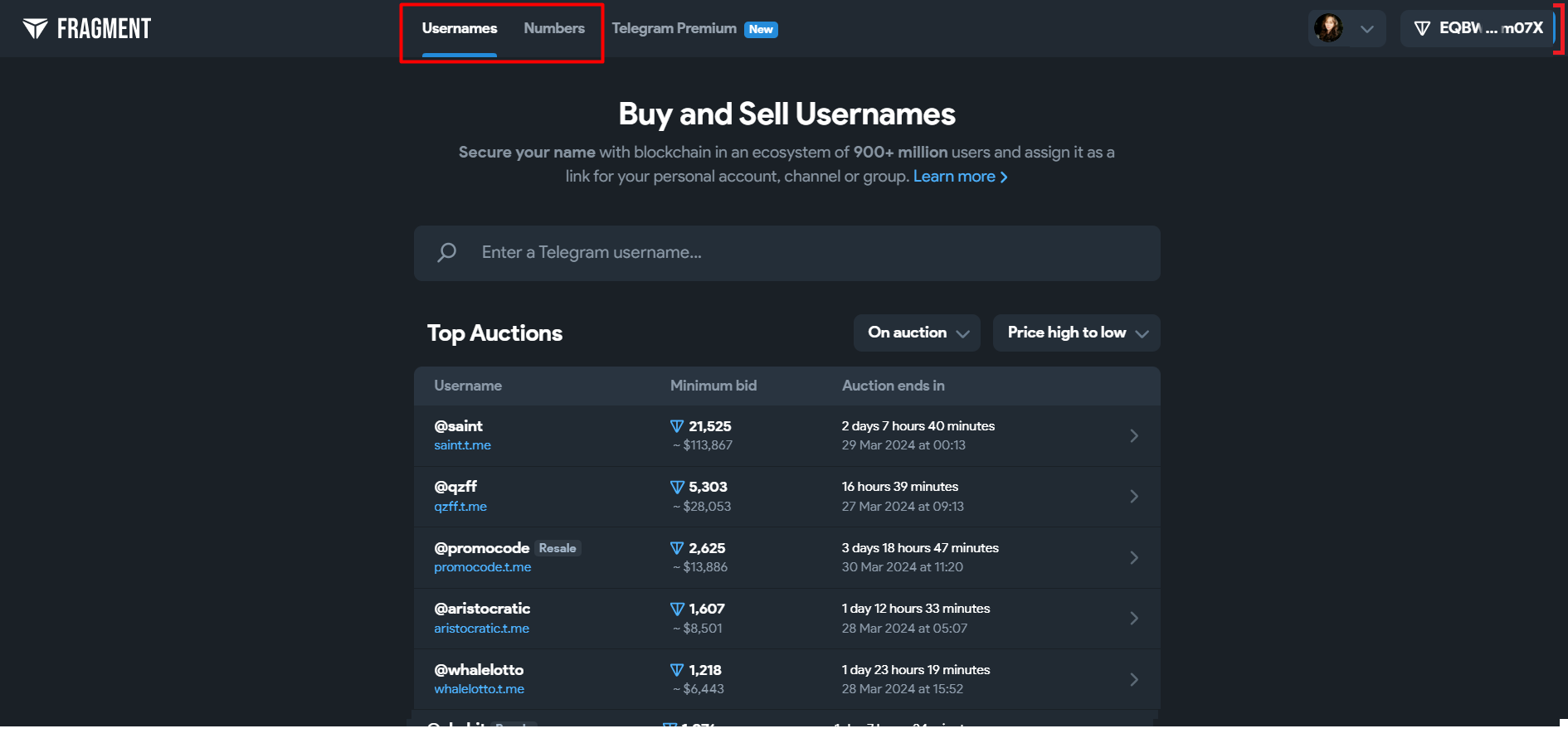Viewport: 1568px width, 743px height.
Task: Open the Price high to low sort dropdown
Action: pos(1076,333)
